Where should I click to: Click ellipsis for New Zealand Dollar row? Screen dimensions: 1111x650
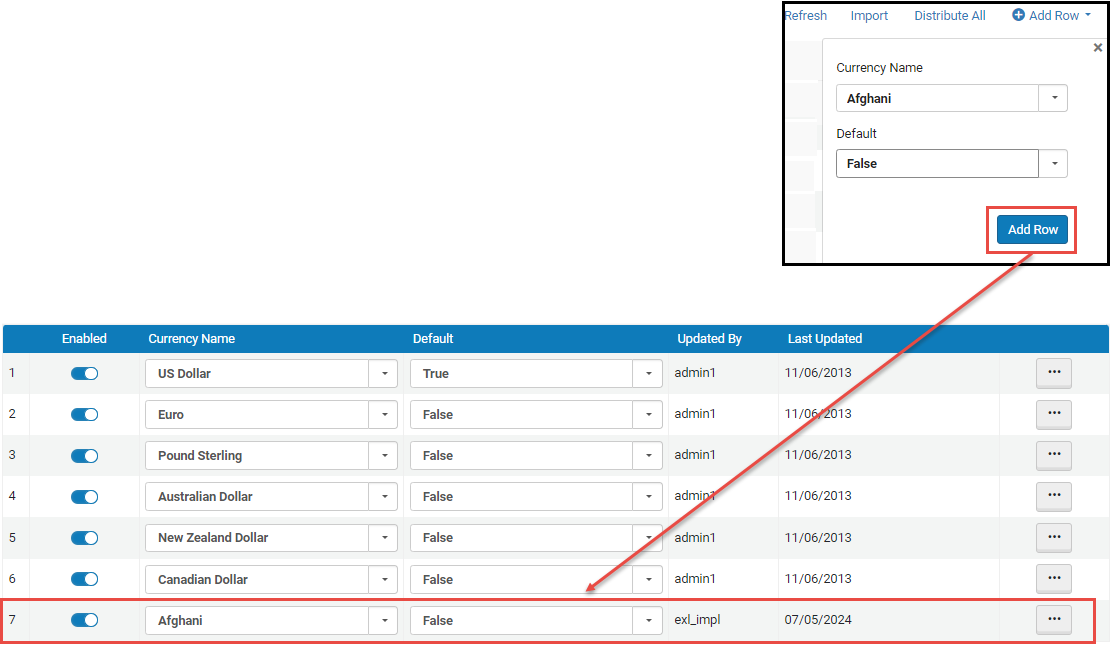click(1053, 537)
